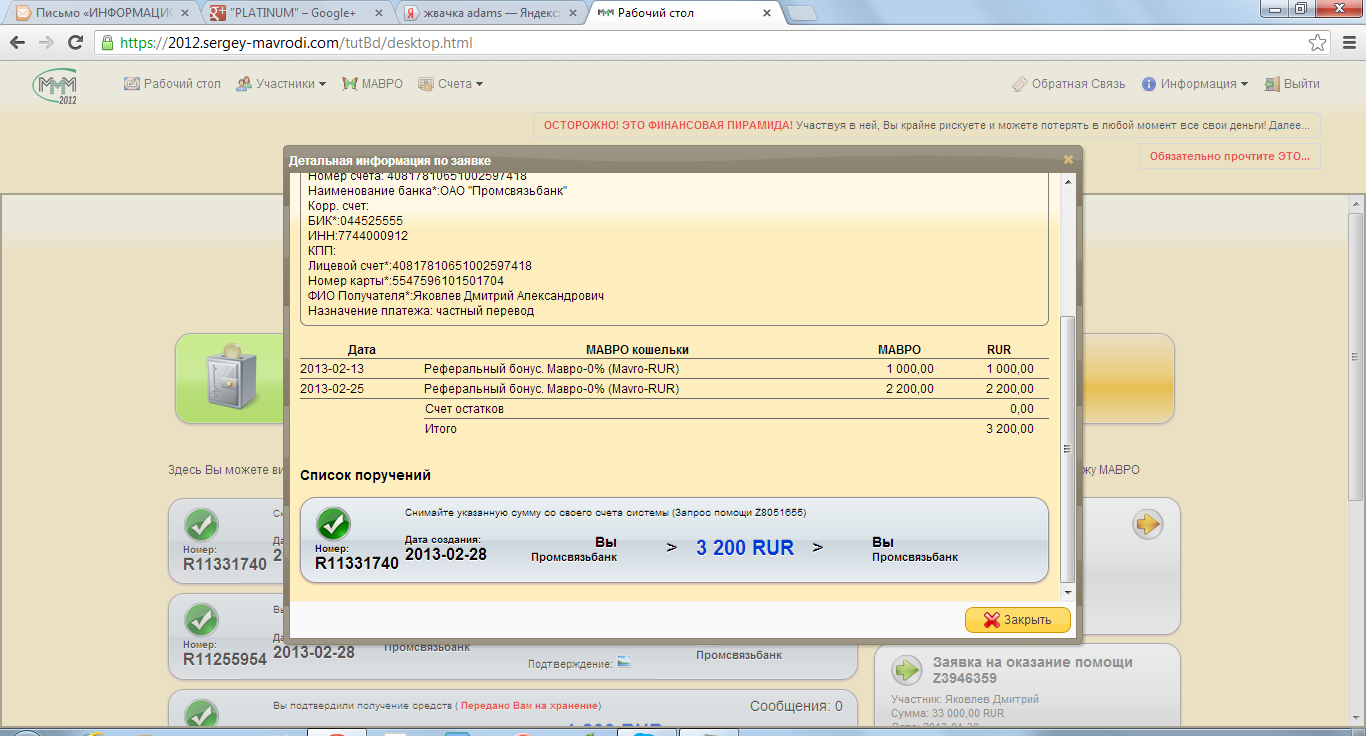This screenshot has width=1366, height=736.
Task: Follow the "Далее..." link in the warning
Action: (1289, 125)
